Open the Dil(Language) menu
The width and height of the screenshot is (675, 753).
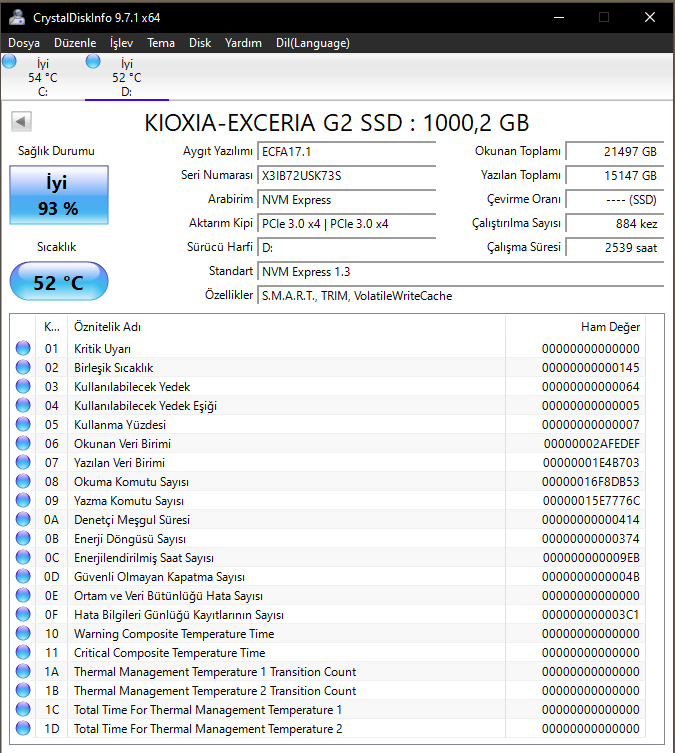click(x=313, y=43)
